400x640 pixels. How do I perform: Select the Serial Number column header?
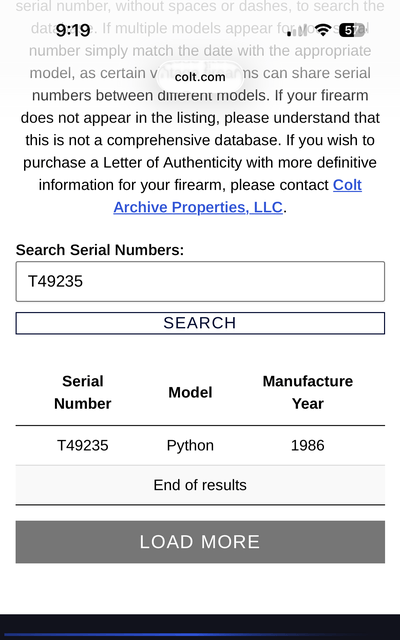82,392
